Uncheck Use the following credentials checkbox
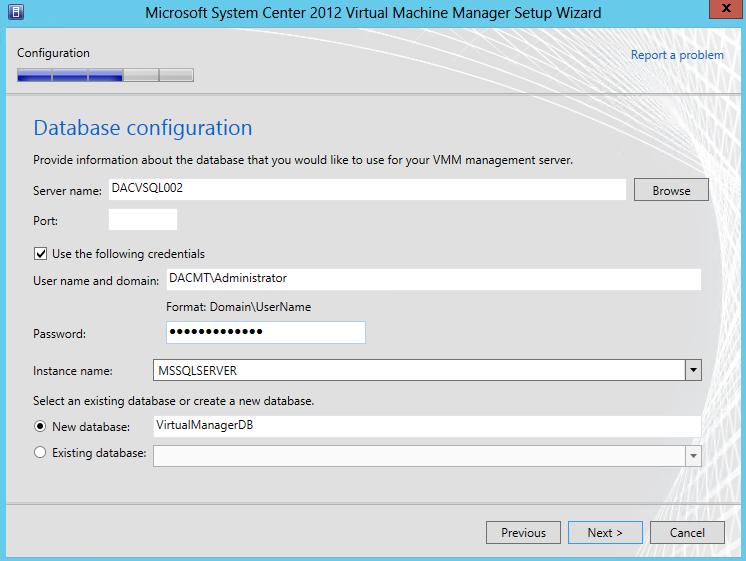 click(40, 254)
